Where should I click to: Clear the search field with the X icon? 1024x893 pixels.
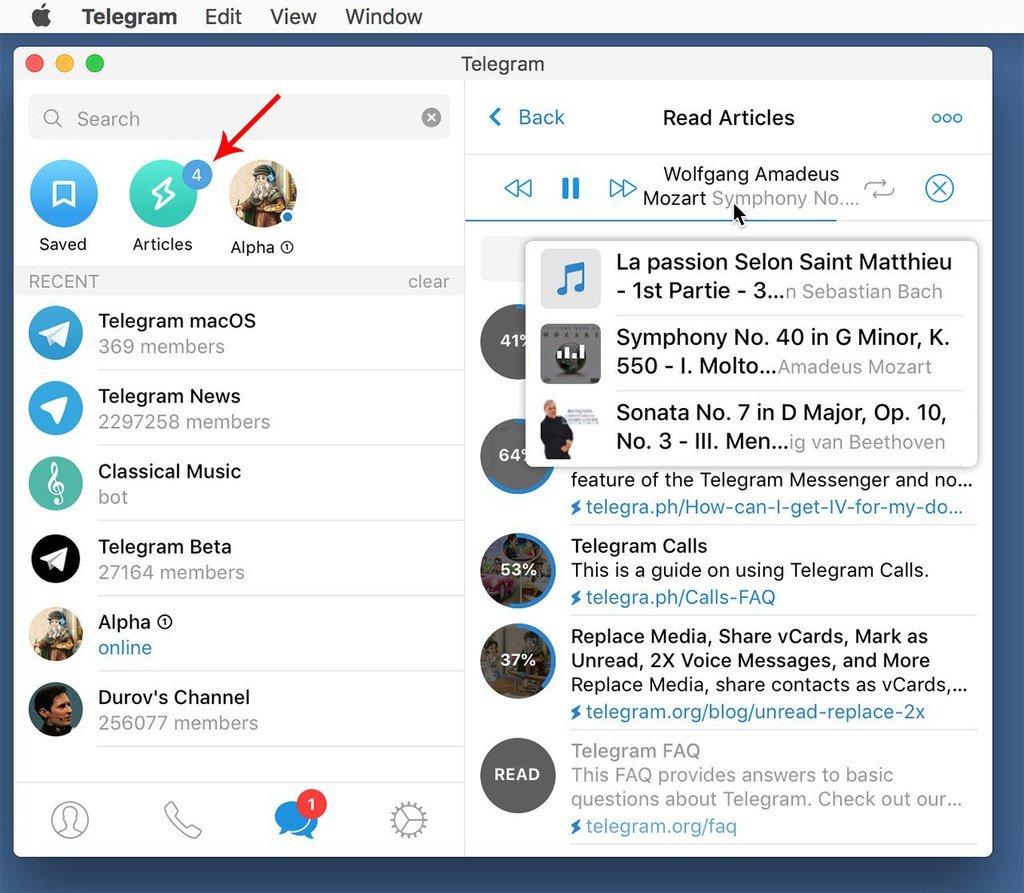pos(431,118)
